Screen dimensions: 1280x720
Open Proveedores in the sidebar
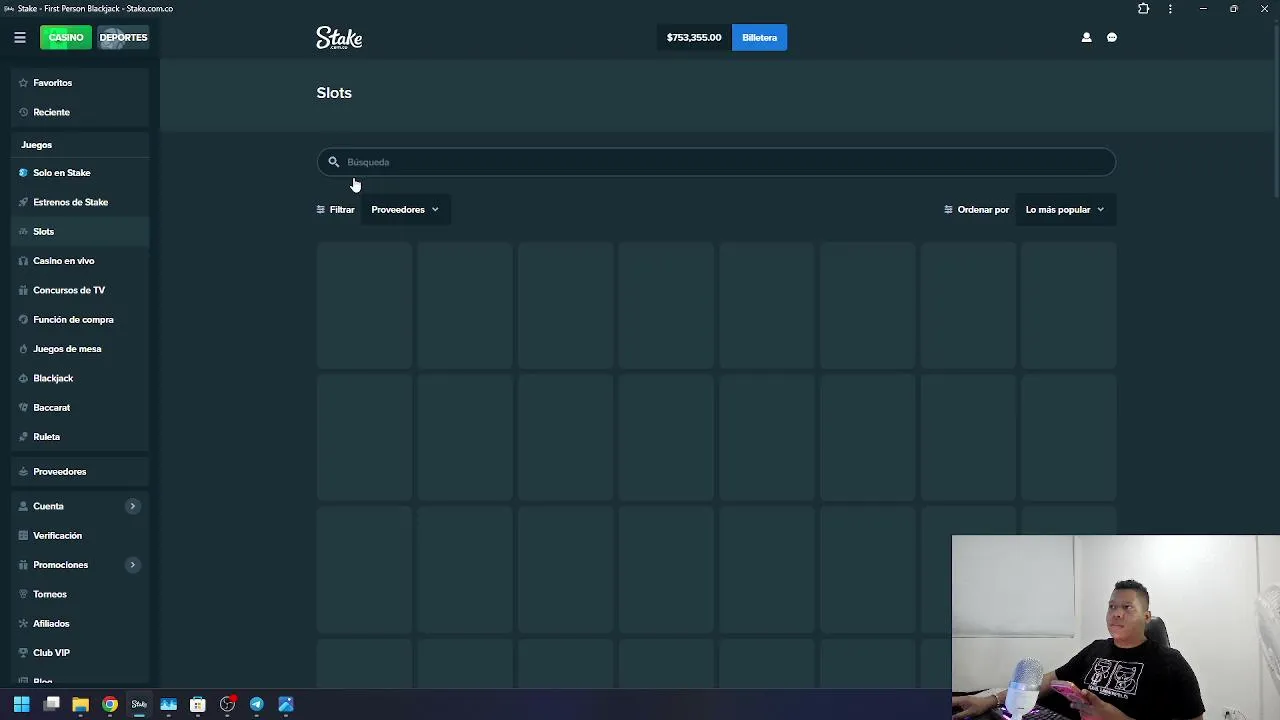(80, 472)
